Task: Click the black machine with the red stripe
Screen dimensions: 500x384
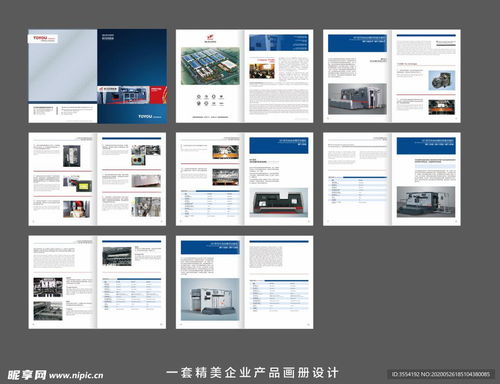Action: [279, 202]
